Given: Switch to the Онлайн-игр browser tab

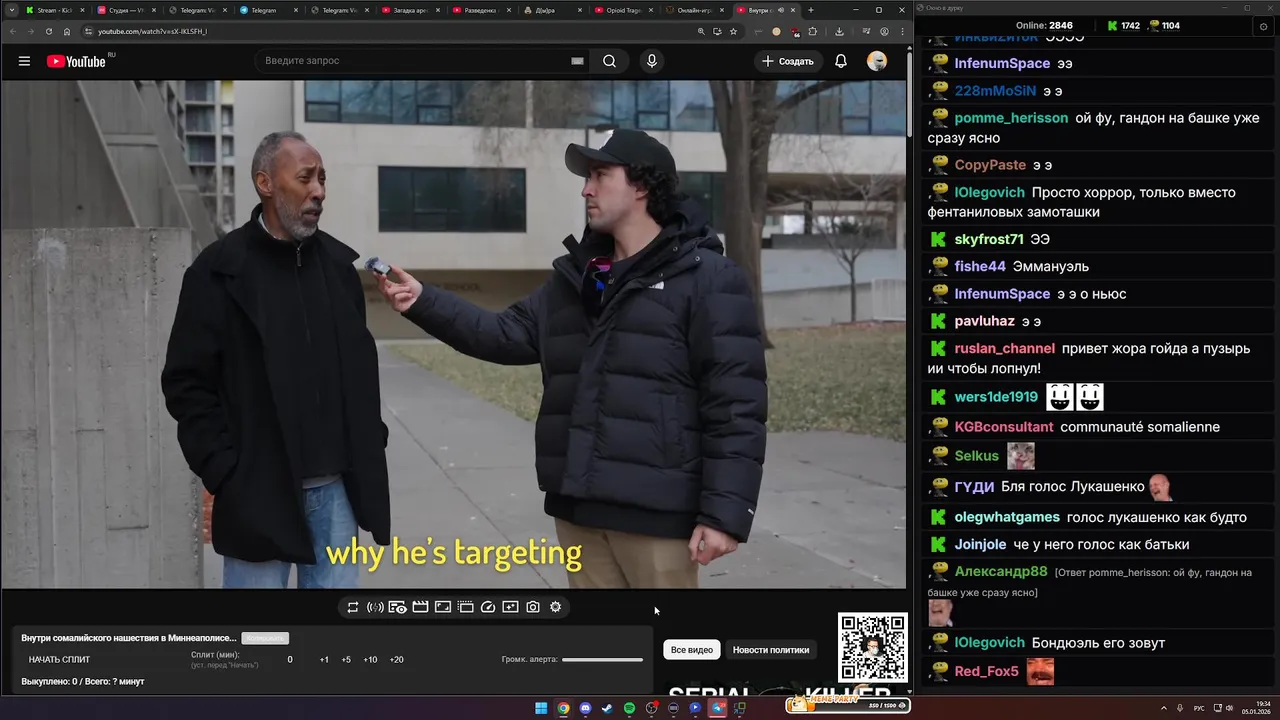Looking at the screenshot, I should click(695, 10).
